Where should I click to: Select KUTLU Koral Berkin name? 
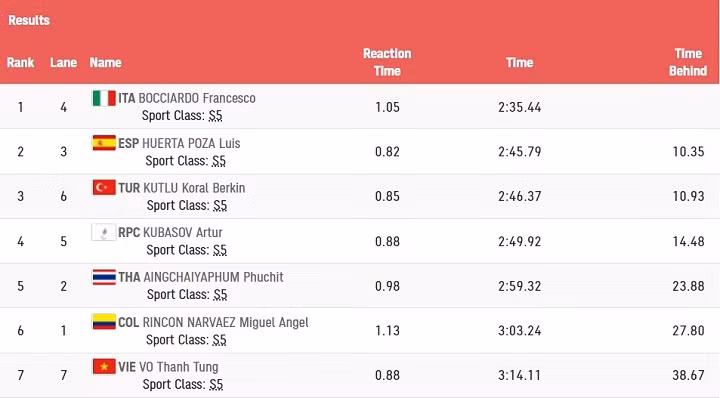pyautogui.click(x=194, y=188)
